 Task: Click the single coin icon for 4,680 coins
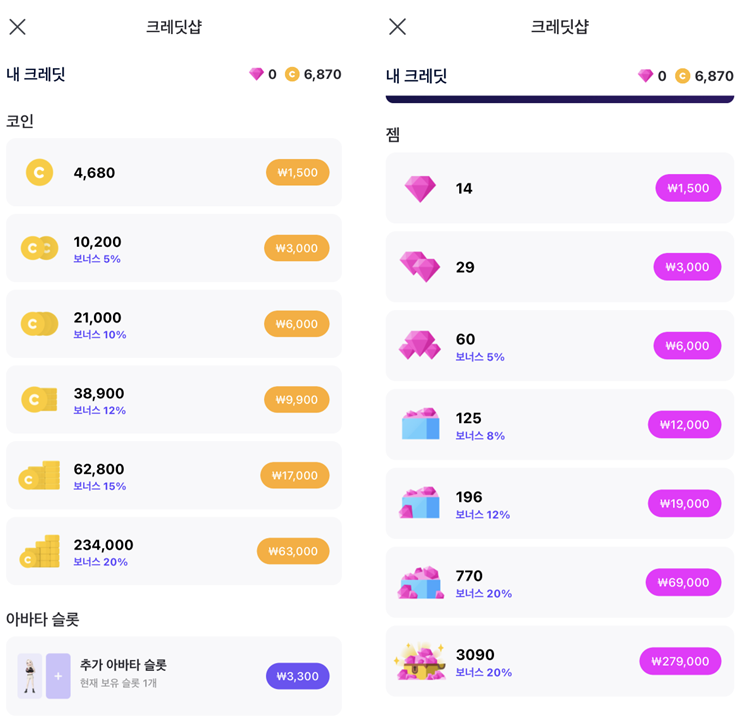tap(39, 172)
